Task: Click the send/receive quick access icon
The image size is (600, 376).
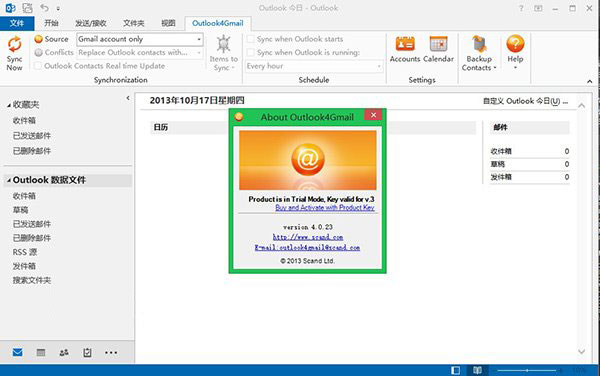Action: [x=27, y=8]
